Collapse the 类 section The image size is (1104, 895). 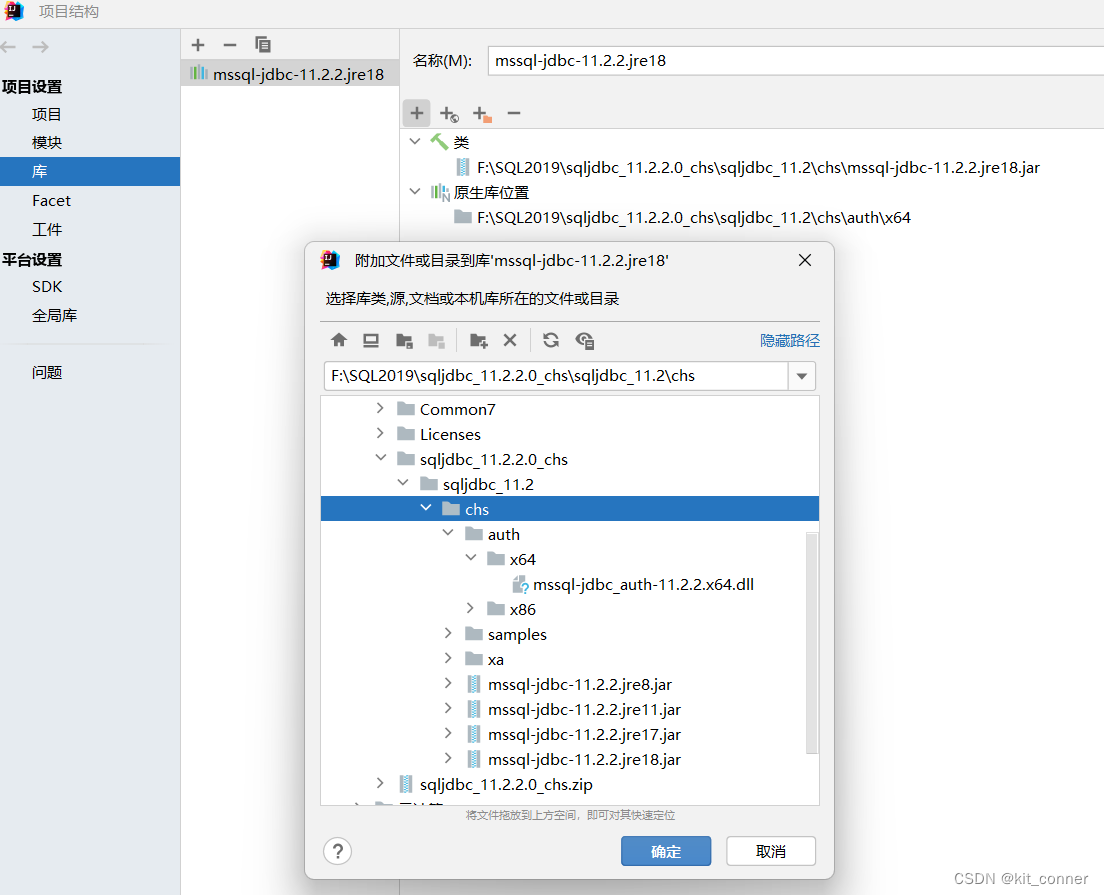click(415, 142)
